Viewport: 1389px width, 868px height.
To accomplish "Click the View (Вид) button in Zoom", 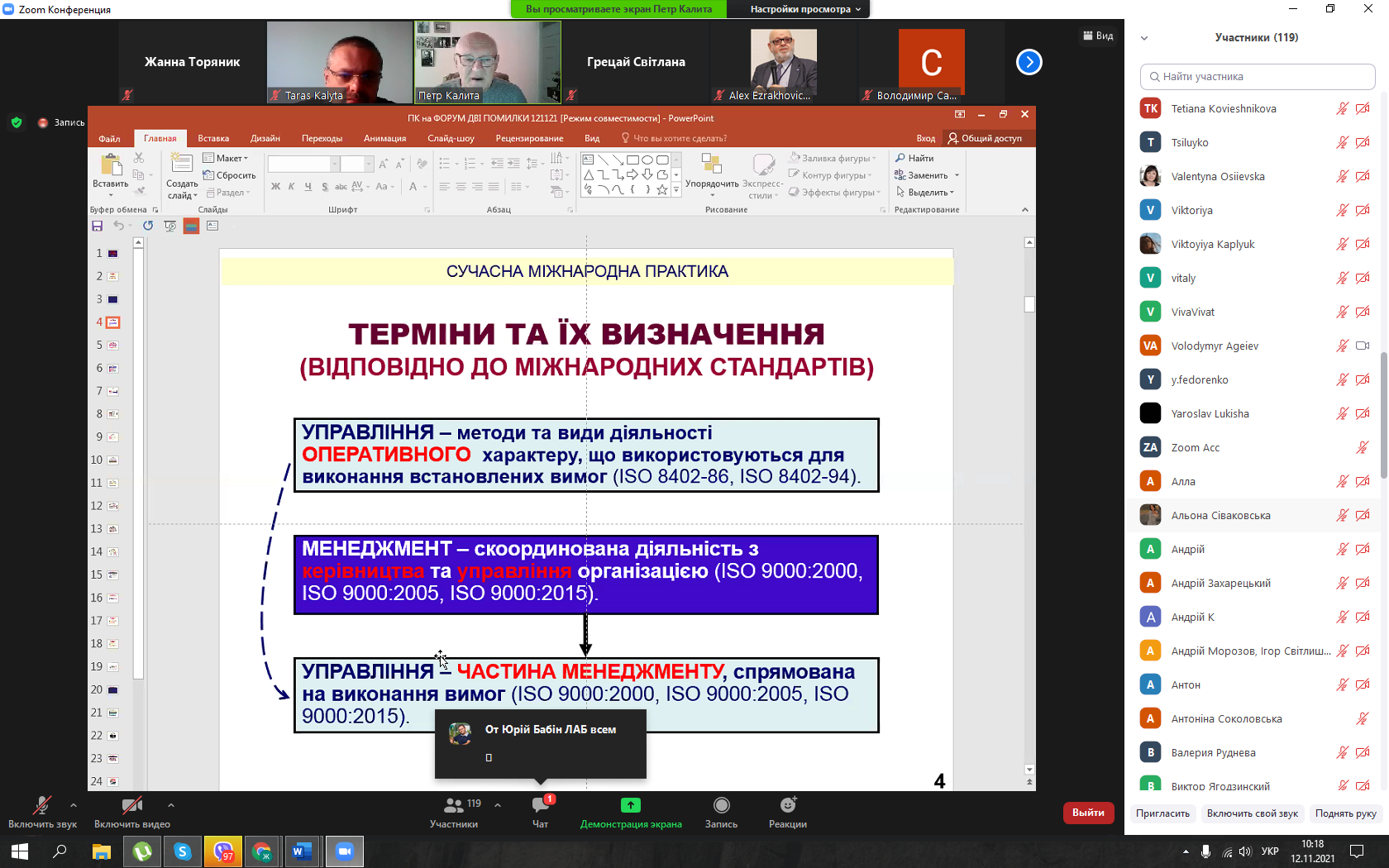I will coord(1098,36).
